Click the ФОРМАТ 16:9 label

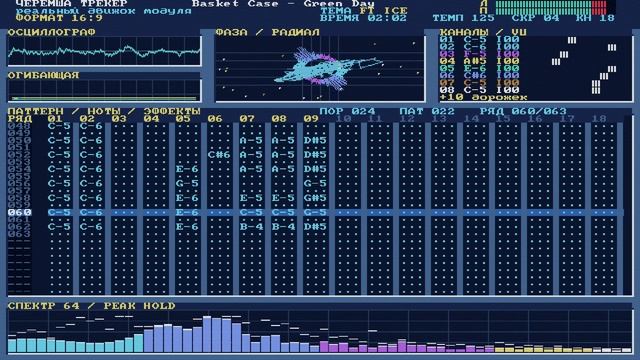point(59,18)
